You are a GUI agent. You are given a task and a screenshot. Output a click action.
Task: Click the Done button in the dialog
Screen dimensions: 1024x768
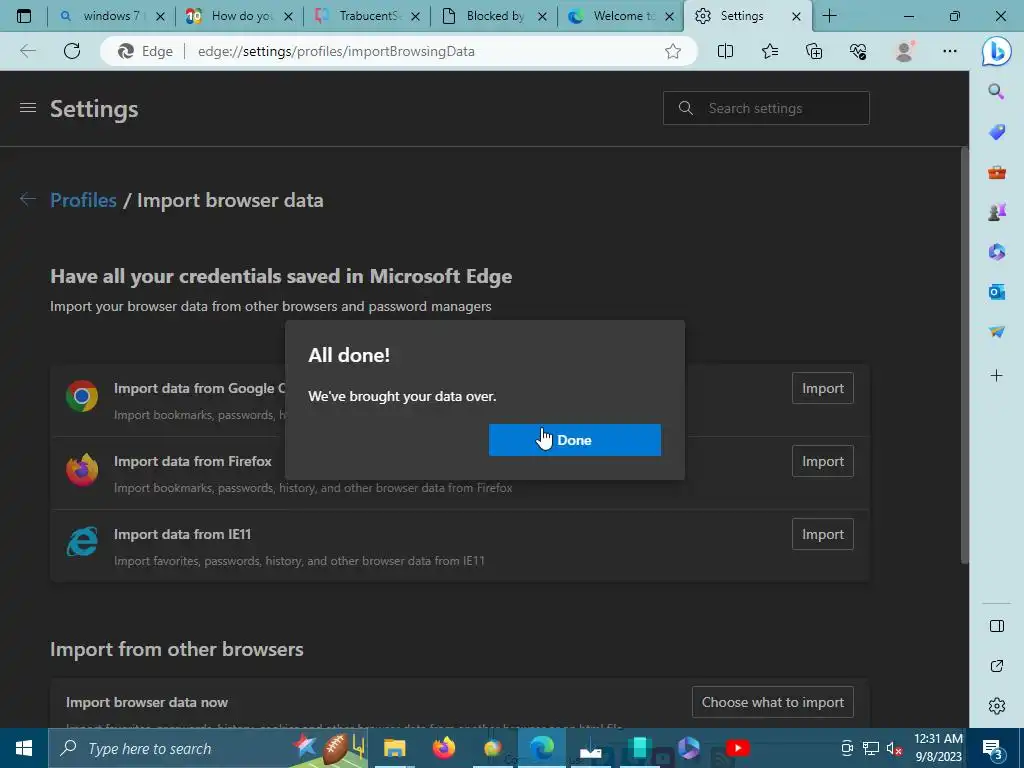click(x=574, y=440)
